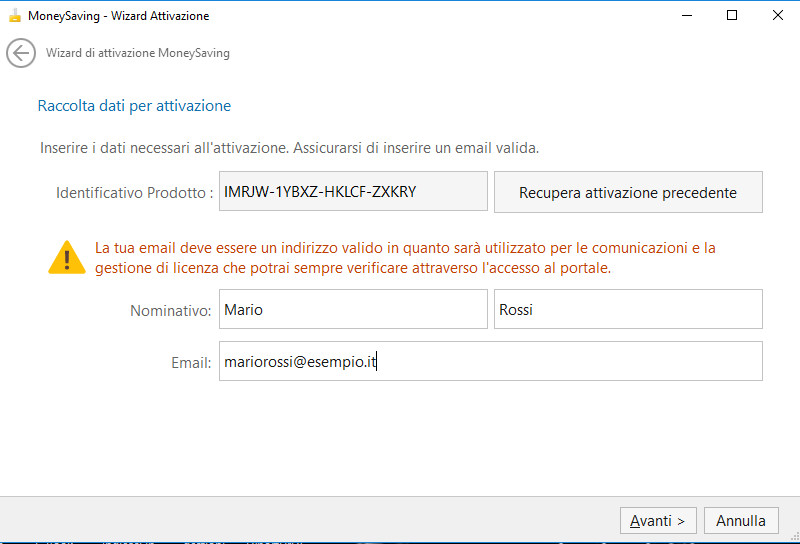Click the Email label
This screenshot has height=544, width=800.
click(191, 362)
